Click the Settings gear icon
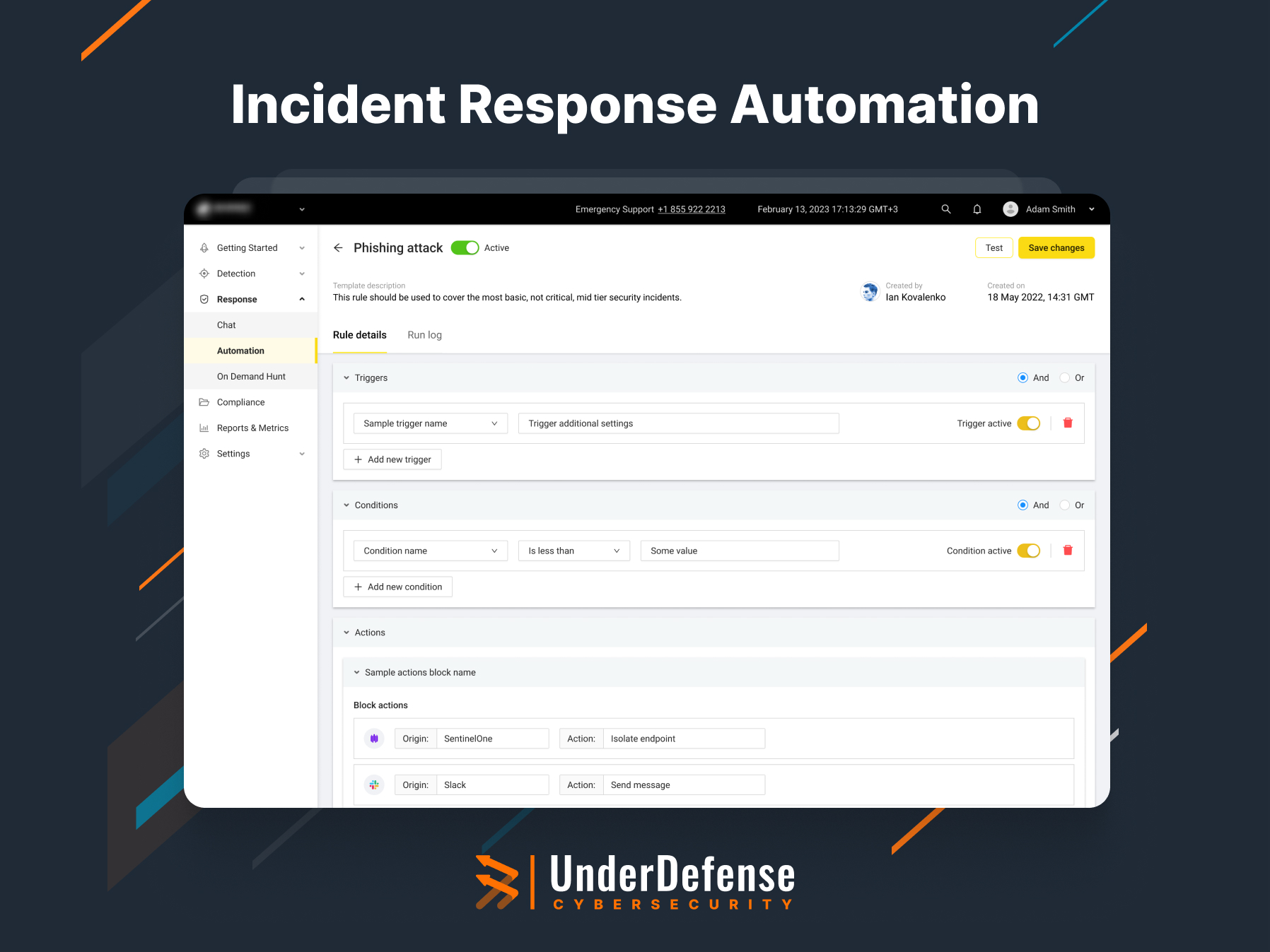This screenshot has height=952, width=1270. (x=204, y=453)
